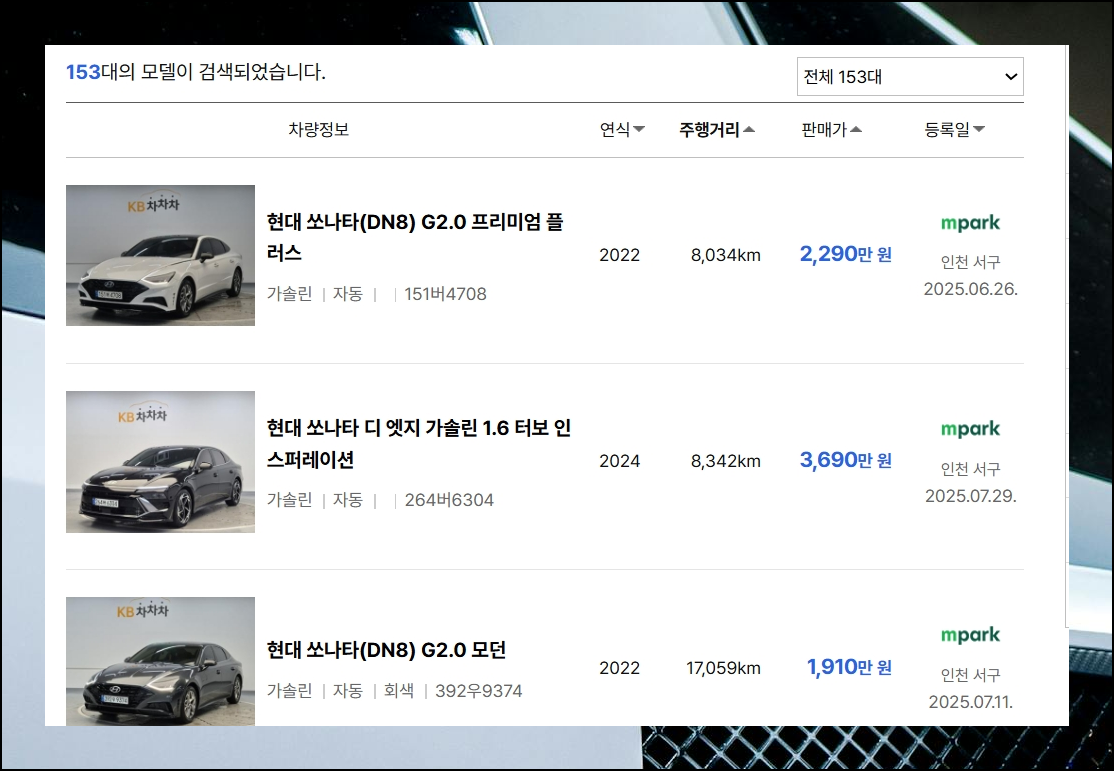The height and width of the screenshot is (771, 1114).
Task: Sort by 판매가 column header
Action: point(831,129)
